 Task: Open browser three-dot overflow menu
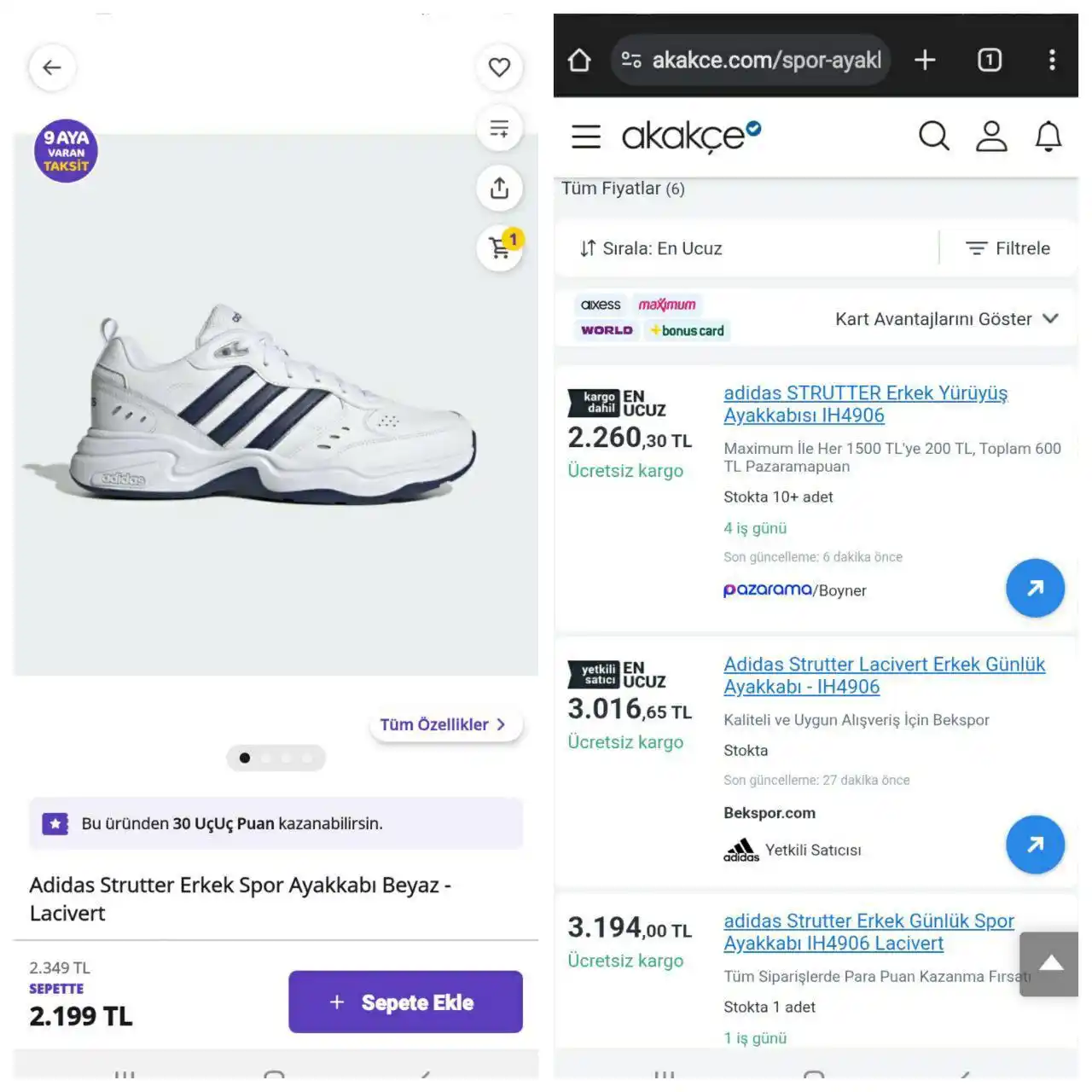(1052, 60)
